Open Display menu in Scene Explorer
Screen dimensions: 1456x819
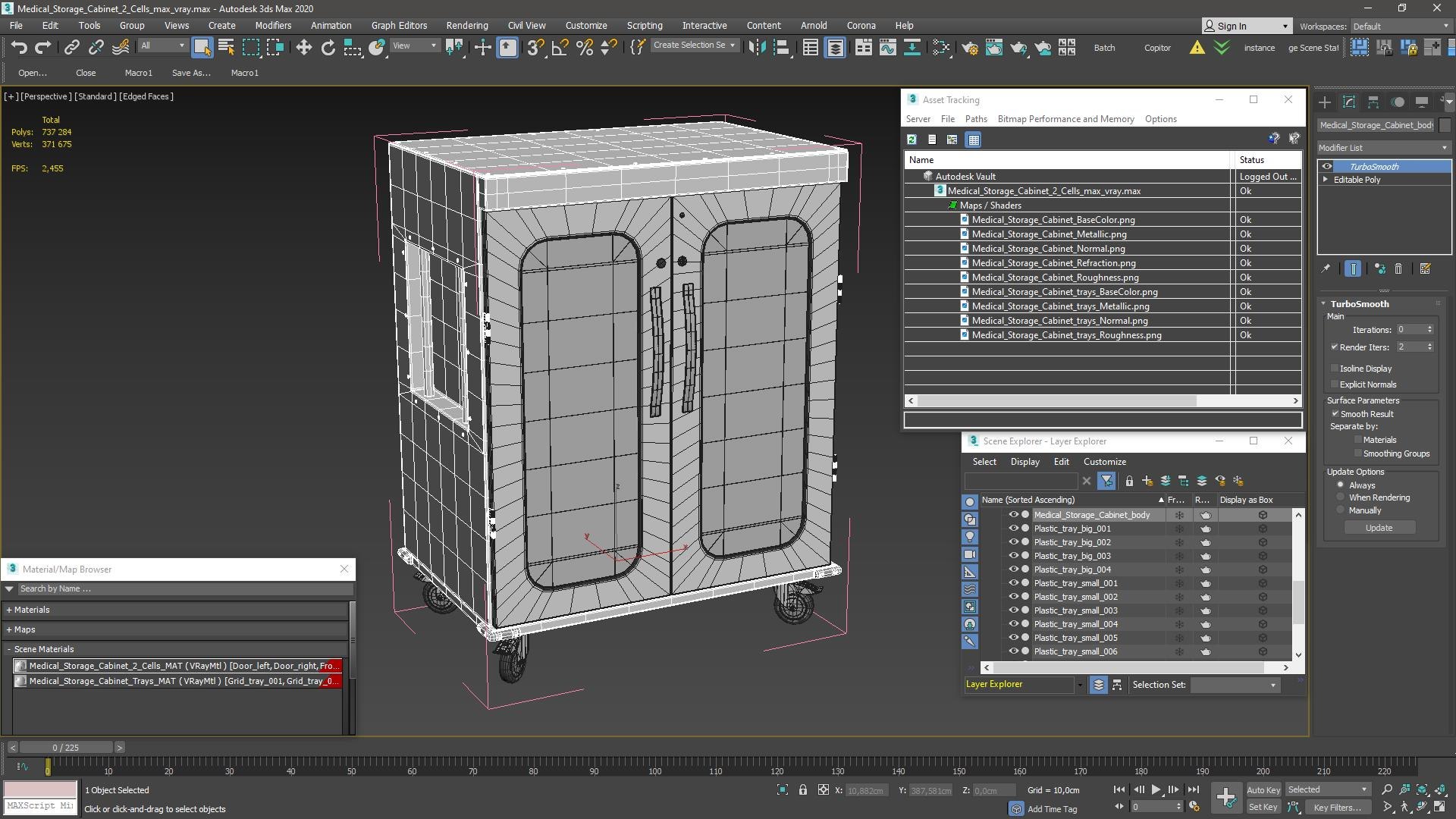[1025, 462]
